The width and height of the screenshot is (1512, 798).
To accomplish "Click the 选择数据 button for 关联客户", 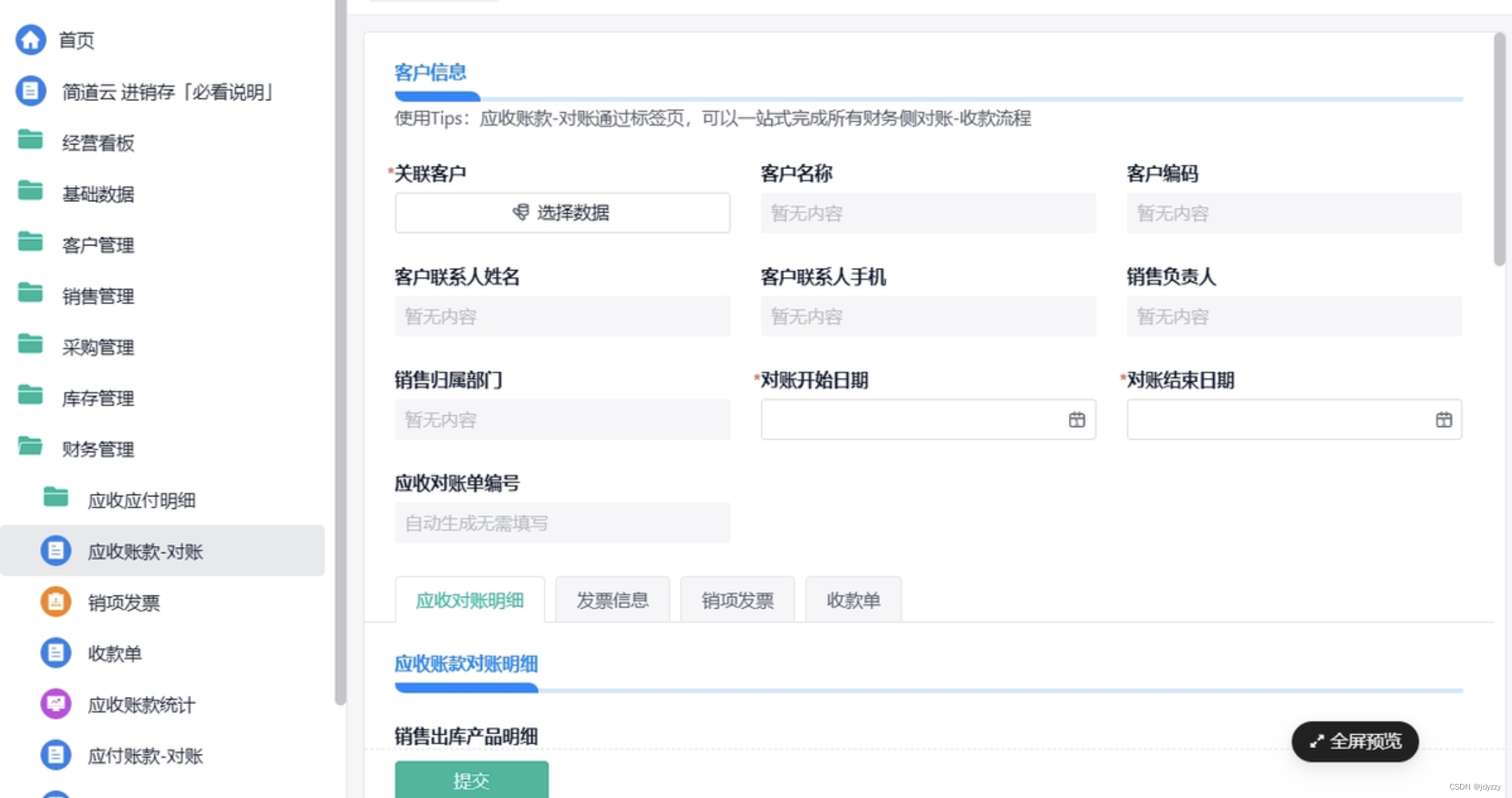I will [562, 212].
